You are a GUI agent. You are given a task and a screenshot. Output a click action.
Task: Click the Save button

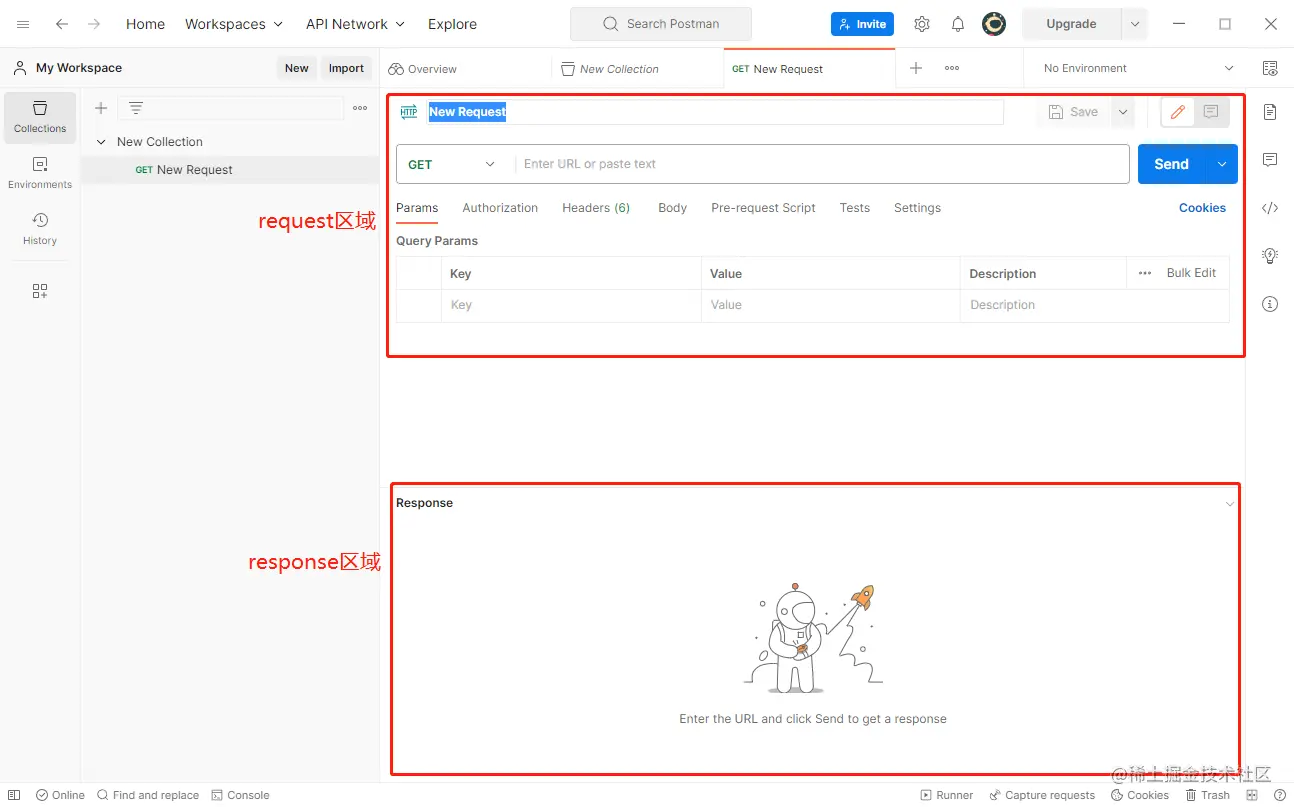[x=1073, y=112]
